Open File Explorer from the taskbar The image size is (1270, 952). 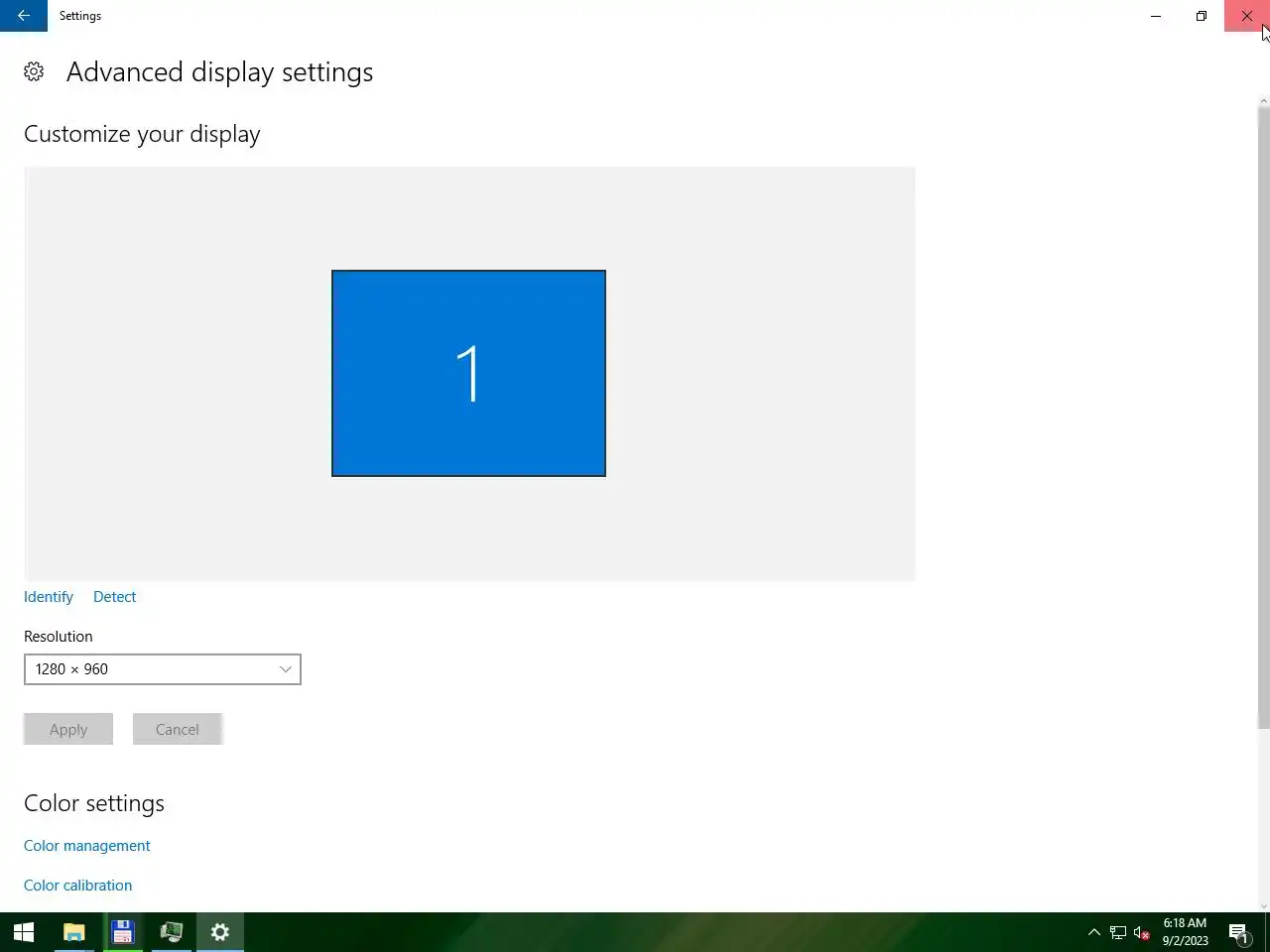(73, 932)
